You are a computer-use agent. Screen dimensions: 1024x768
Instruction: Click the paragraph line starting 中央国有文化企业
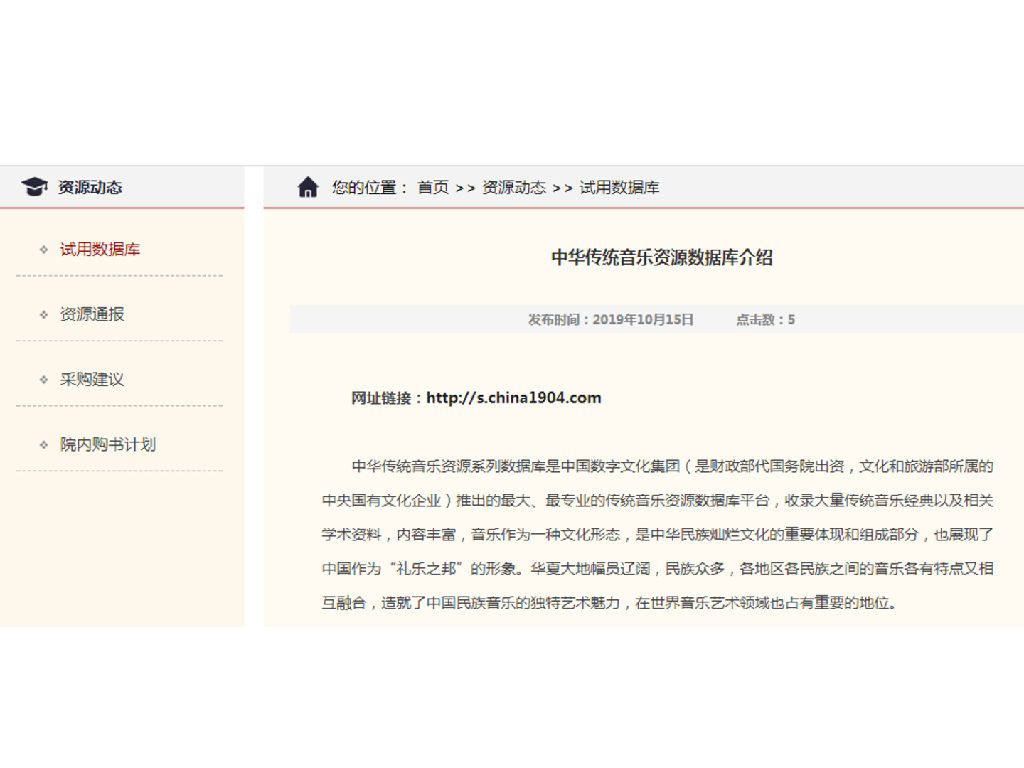658,500
